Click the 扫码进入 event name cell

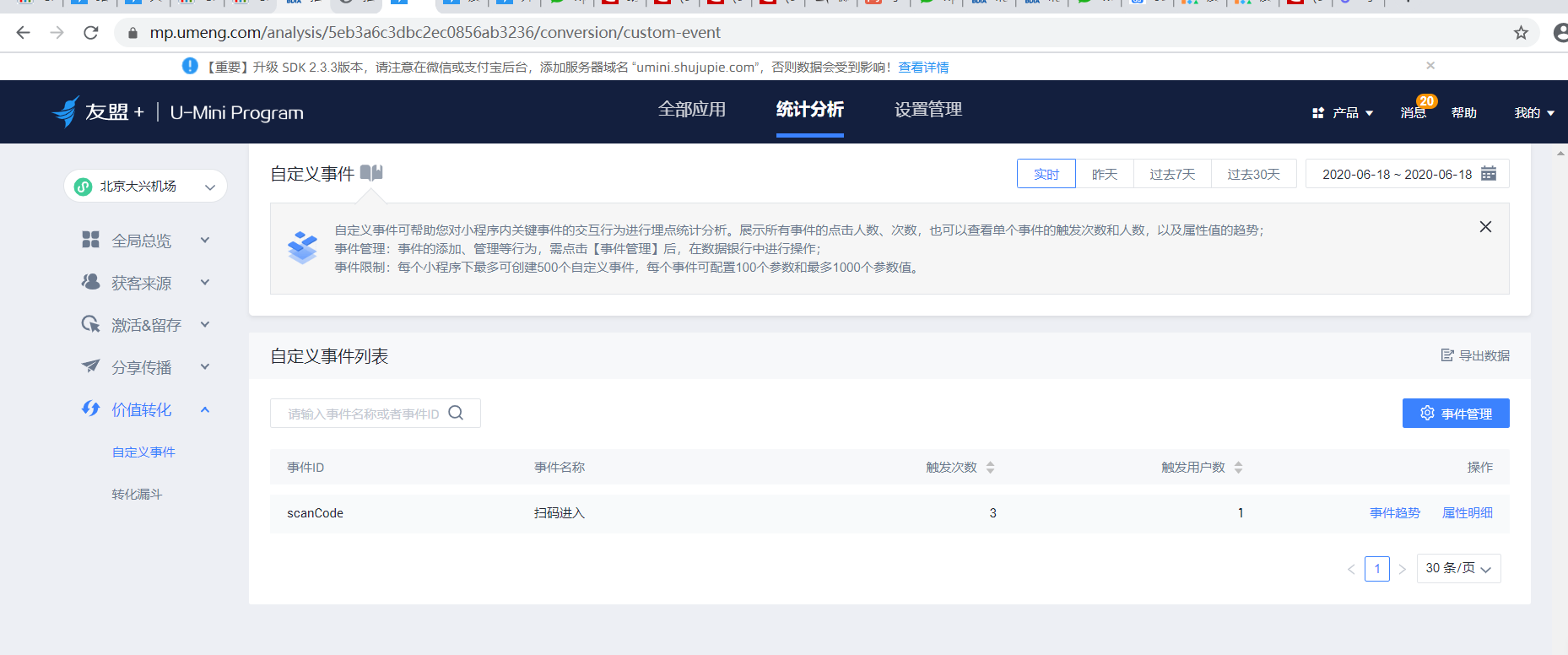point(560,513)
